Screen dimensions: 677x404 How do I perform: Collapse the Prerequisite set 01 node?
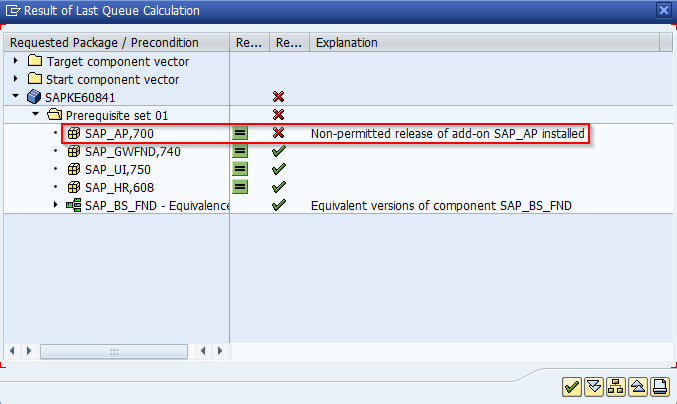click(36, 114)
